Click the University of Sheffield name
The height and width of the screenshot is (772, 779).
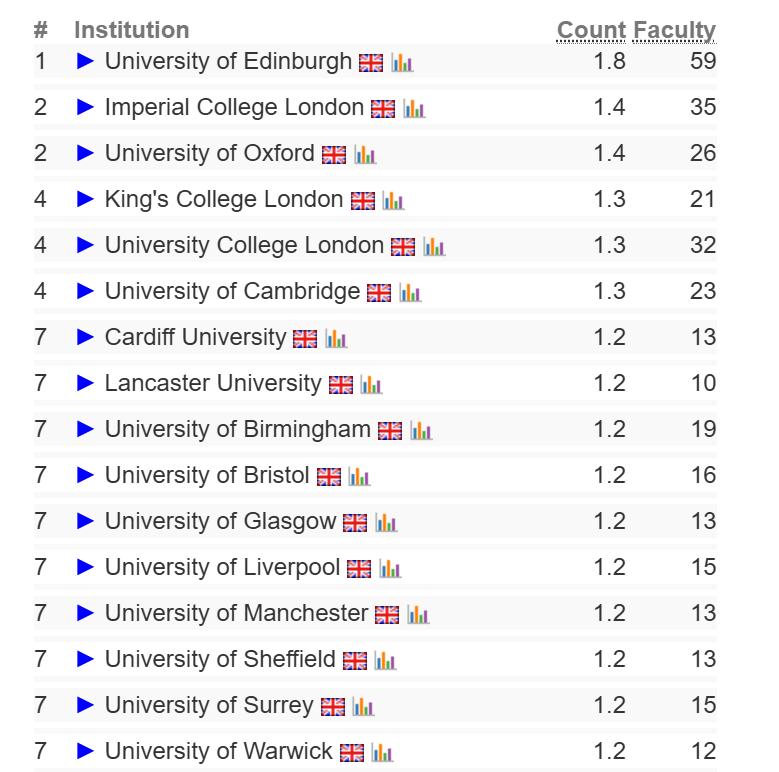click(220, 659)
